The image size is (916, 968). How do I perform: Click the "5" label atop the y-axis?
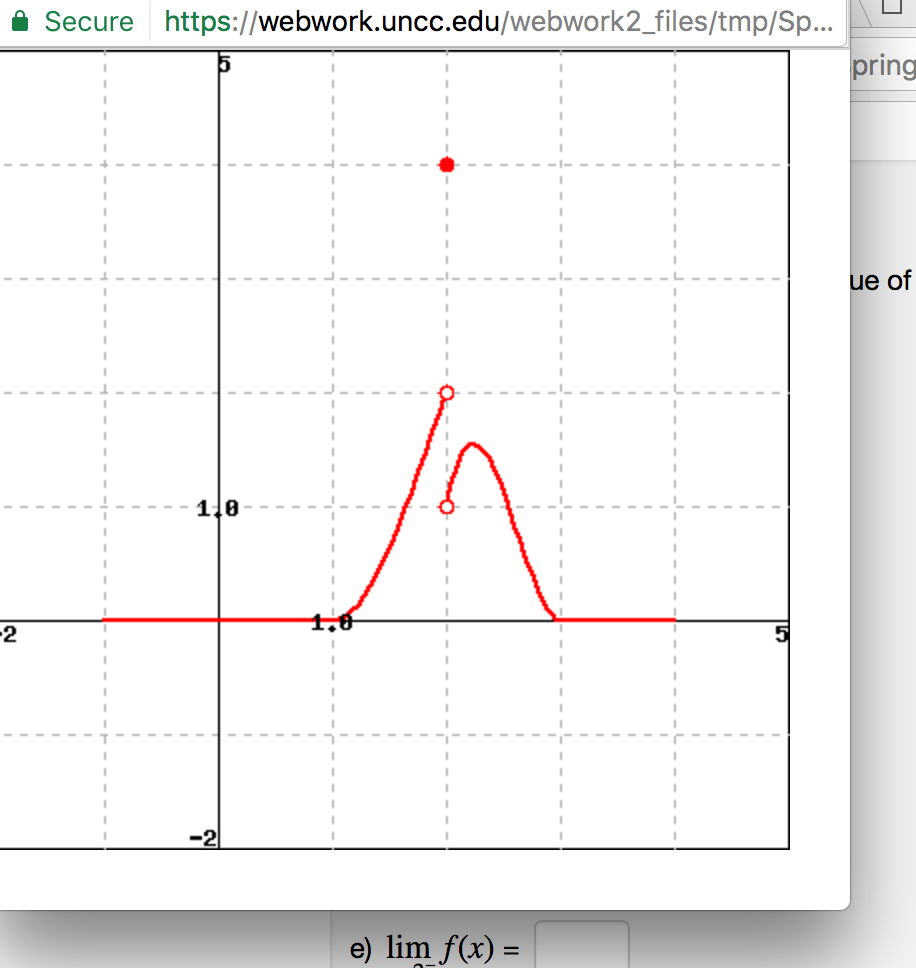[x=224, y=65]
